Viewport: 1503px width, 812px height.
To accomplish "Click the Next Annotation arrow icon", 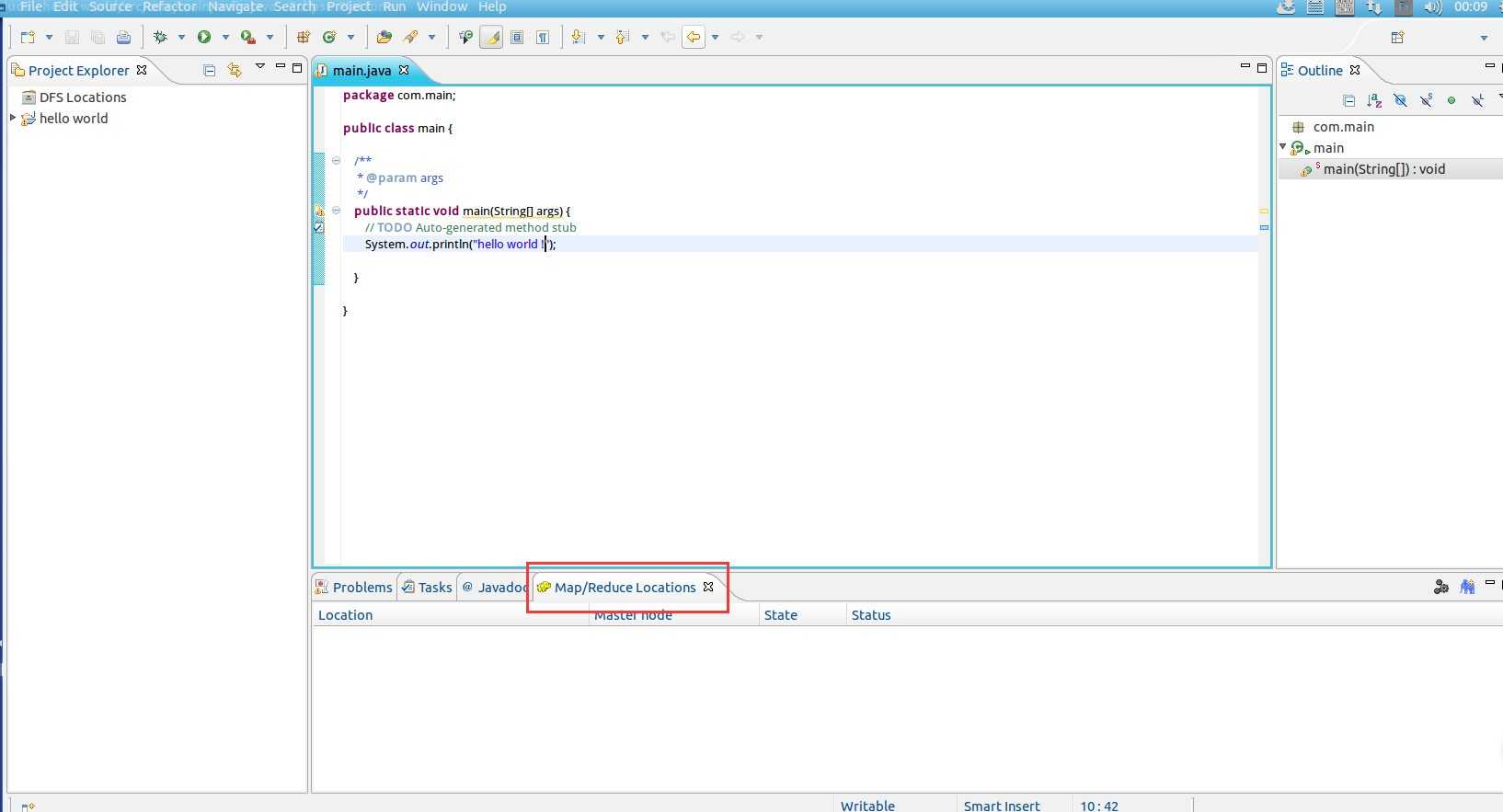I will tap(579, 38).
